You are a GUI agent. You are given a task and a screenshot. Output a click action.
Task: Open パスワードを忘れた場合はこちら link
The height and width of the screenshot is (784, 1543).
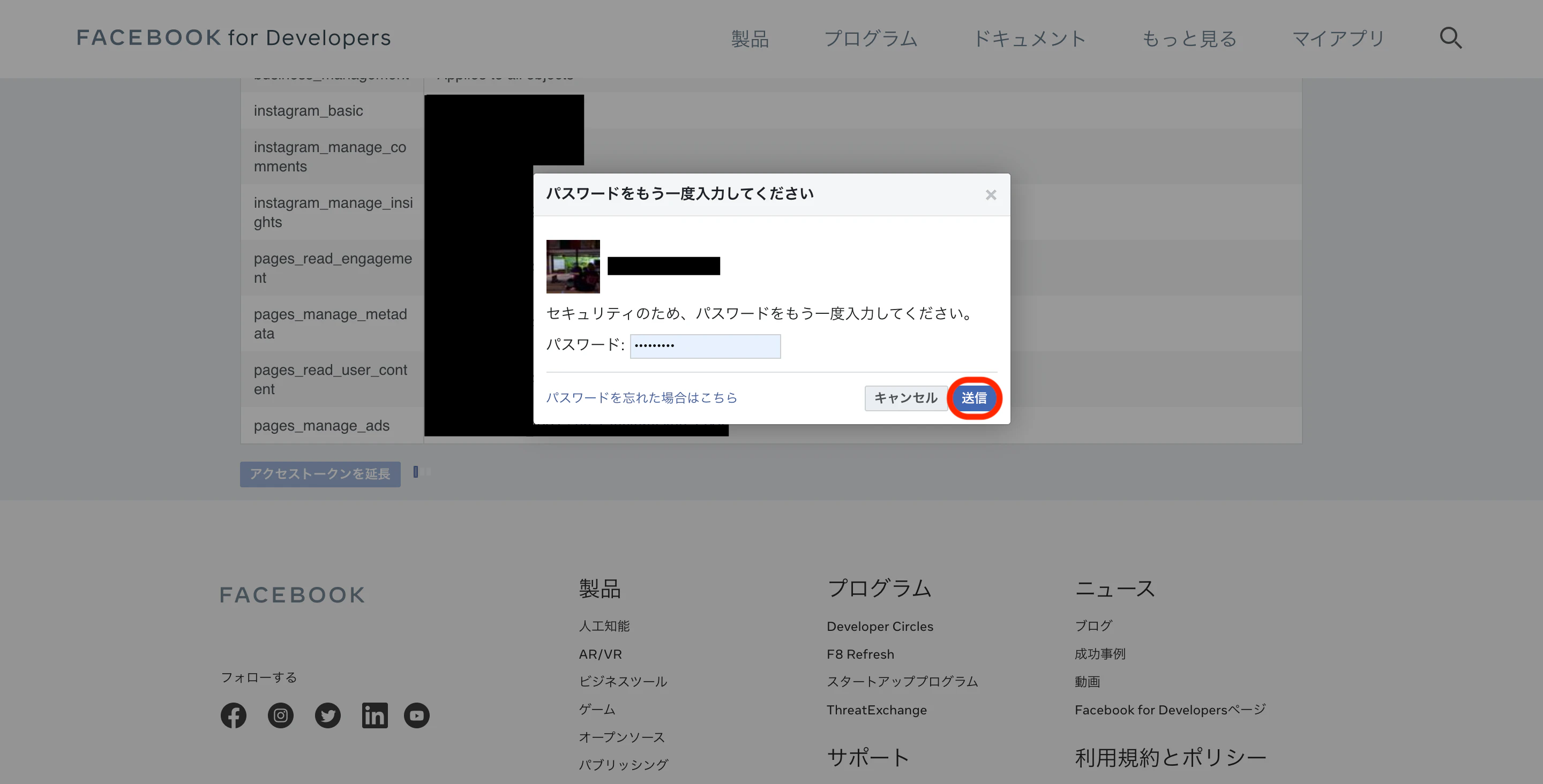pos(641,398)
